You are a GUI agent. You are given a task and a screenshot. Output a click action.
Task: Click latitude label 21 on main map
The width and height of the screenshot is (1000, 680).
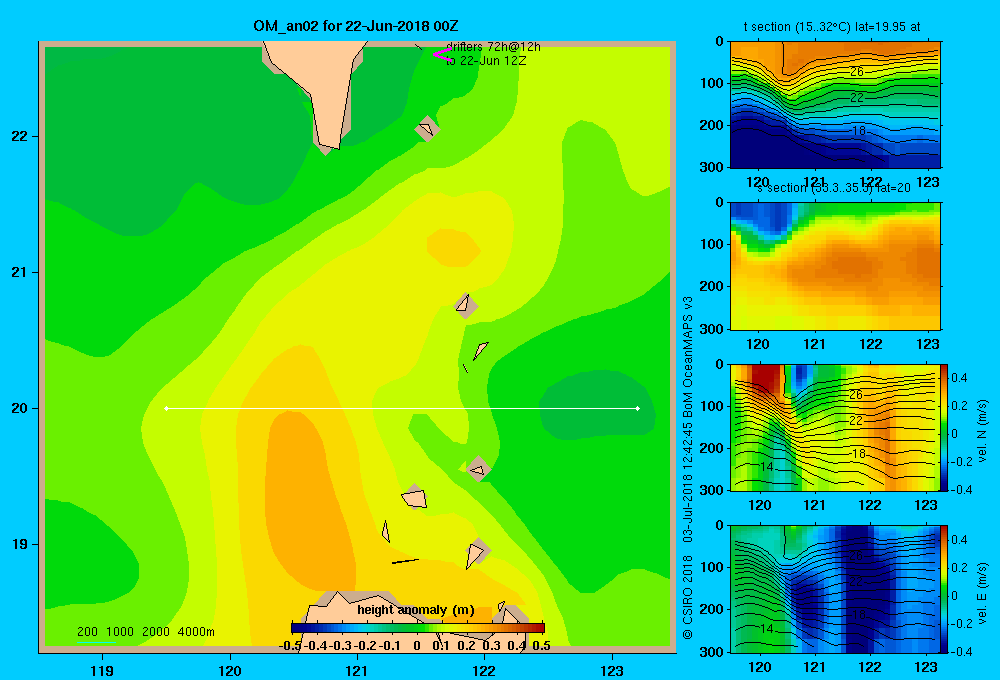20,272
